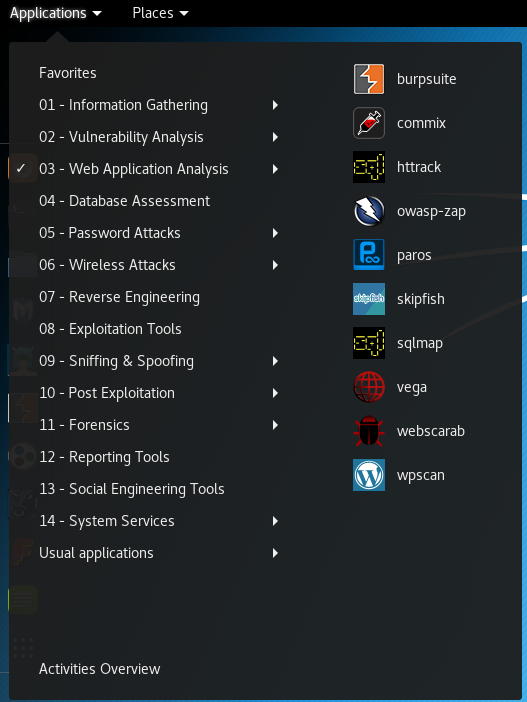Launch skipfish icon

point(368,299)
